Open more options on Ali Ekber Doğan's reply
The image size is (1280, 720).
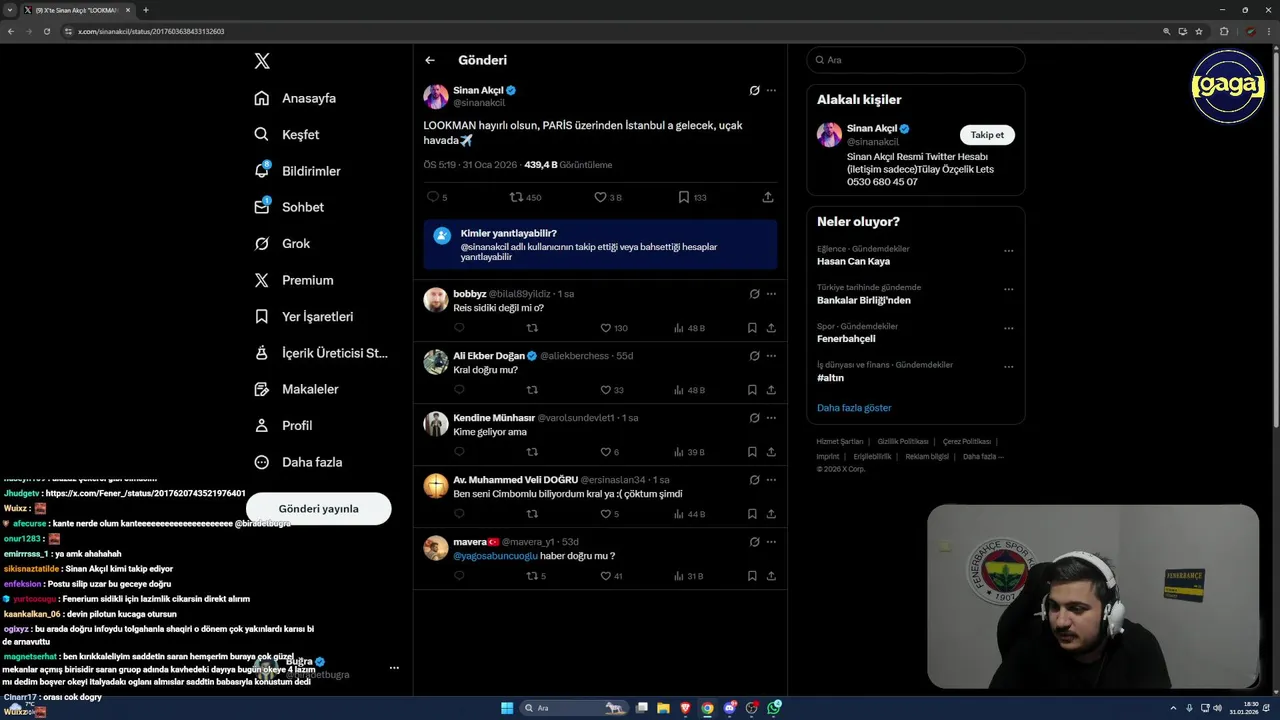tap(771, 356)
